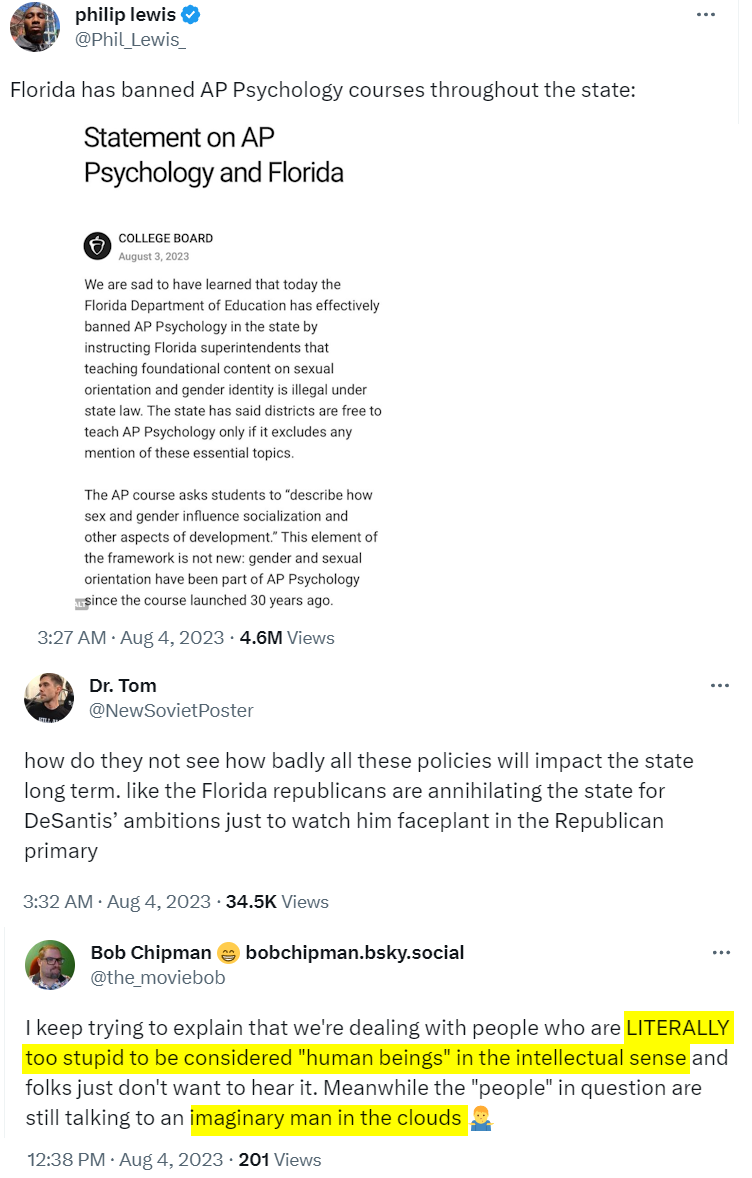The width and height of the screenshot is (752, 1178).
Task: Click the Dr. Tom display name
Action: tap(123, 686)
